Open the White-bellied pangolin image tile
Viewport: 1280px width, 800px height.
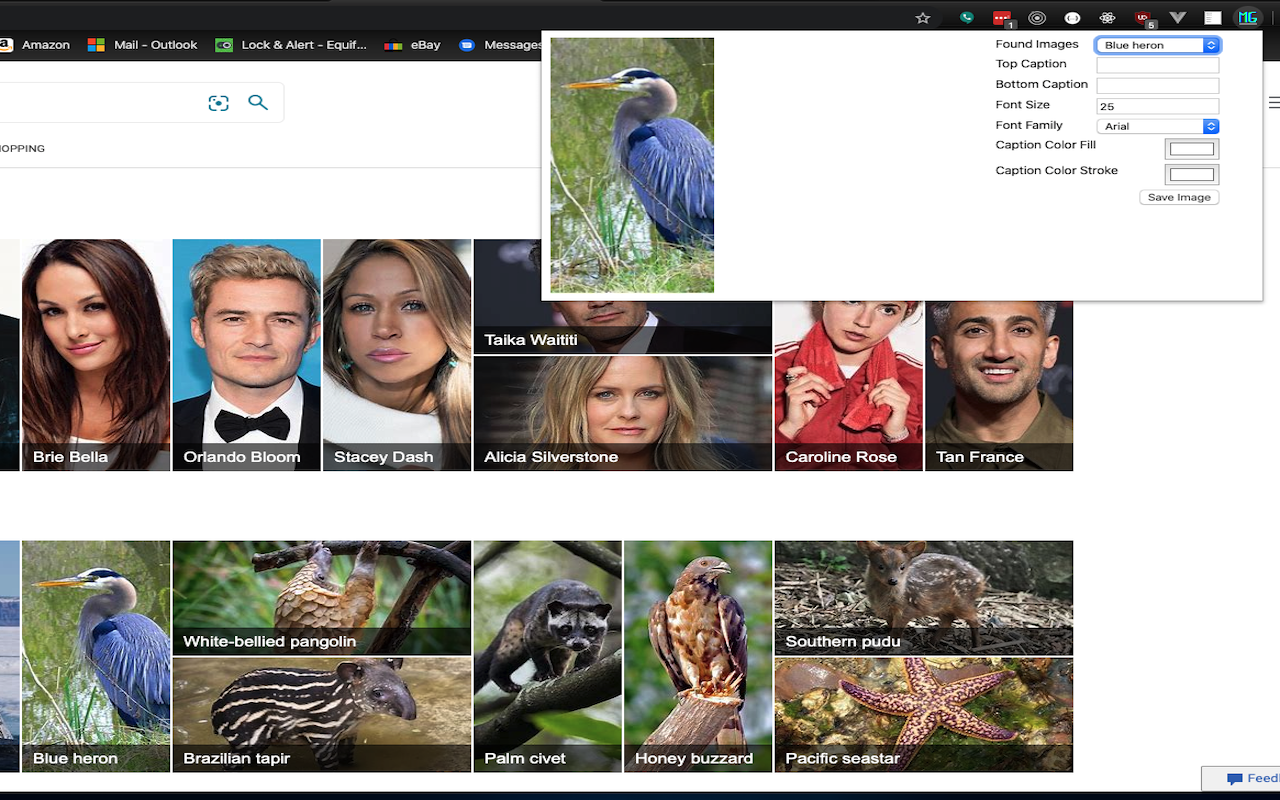point(322,598)
